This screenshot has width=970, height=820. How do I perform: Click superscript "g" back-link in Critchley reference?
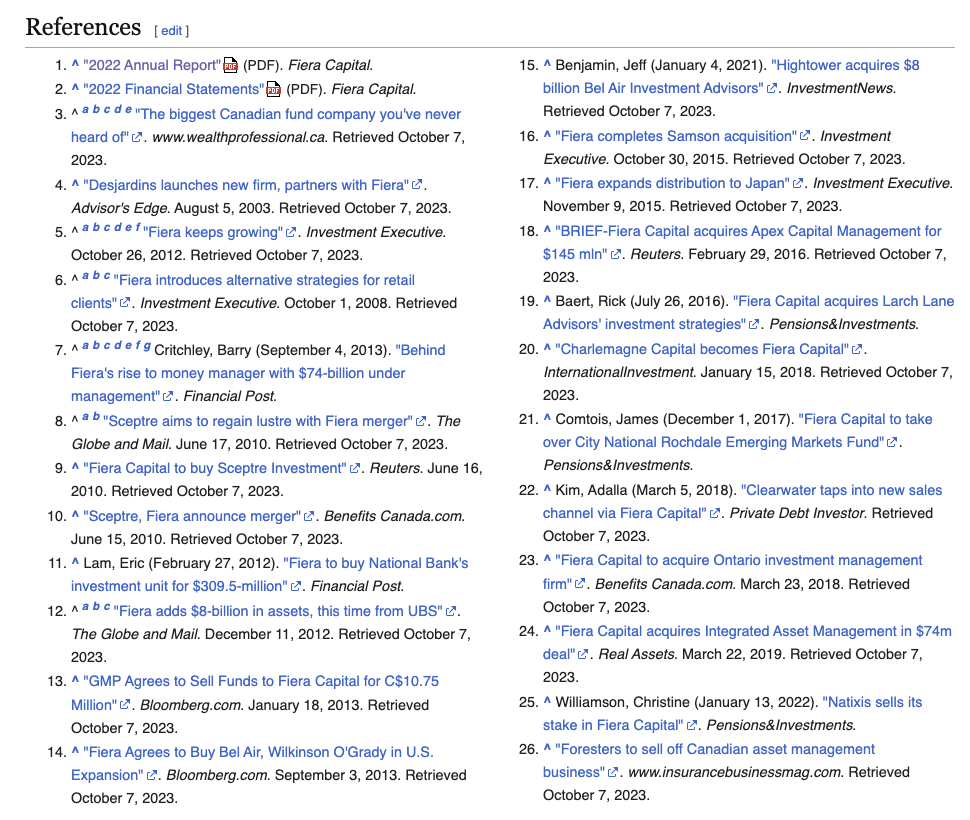[x=147, y=346]
